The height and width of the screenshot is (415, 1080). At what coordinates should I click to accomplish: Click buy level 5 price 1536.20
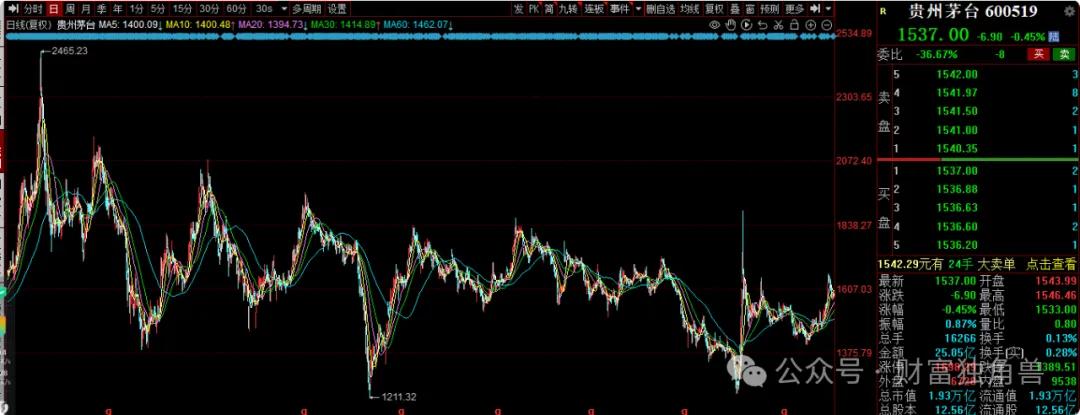point(957,244)
